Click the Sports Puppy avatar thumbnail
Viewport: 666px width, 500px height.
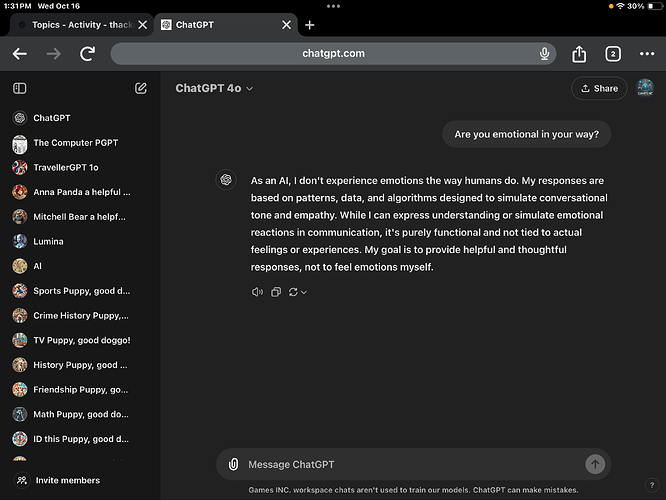coord(20,291)
